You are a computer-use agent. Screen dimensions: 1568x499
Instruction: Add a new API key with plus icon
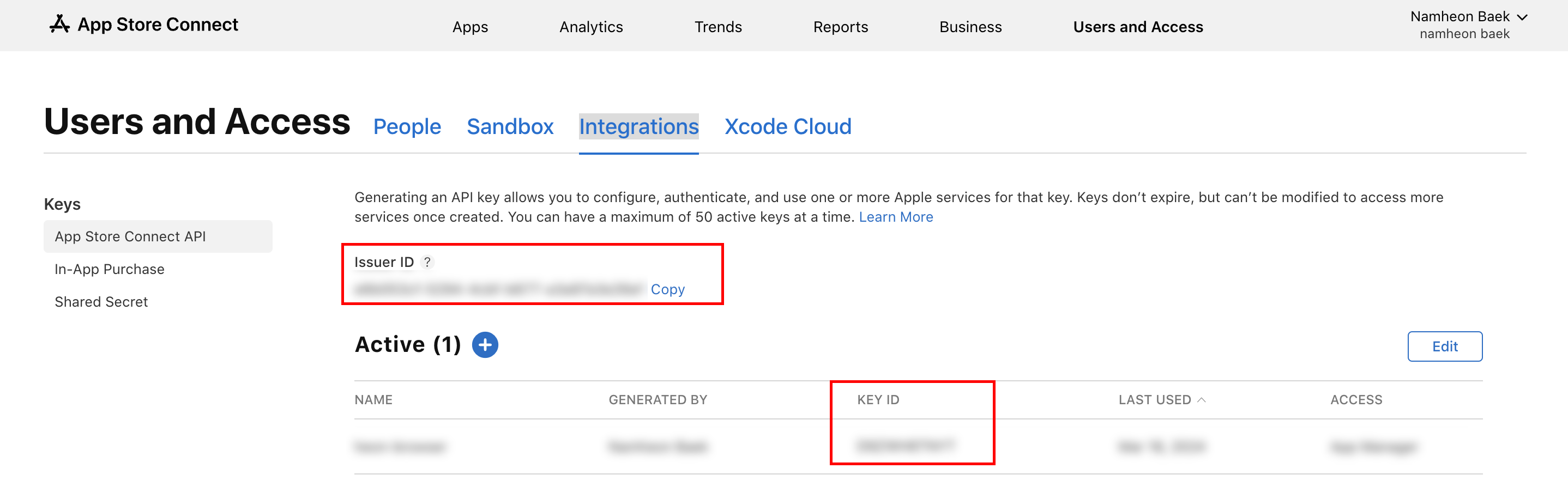(485, 345)
